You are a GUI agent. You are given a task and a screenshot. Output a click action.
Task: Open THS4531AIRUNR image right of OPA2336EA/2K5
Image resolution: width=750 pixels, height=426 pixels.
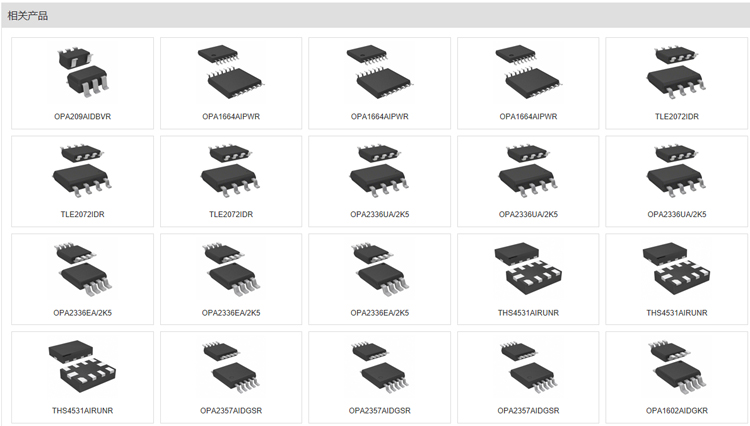coord(528,268)
